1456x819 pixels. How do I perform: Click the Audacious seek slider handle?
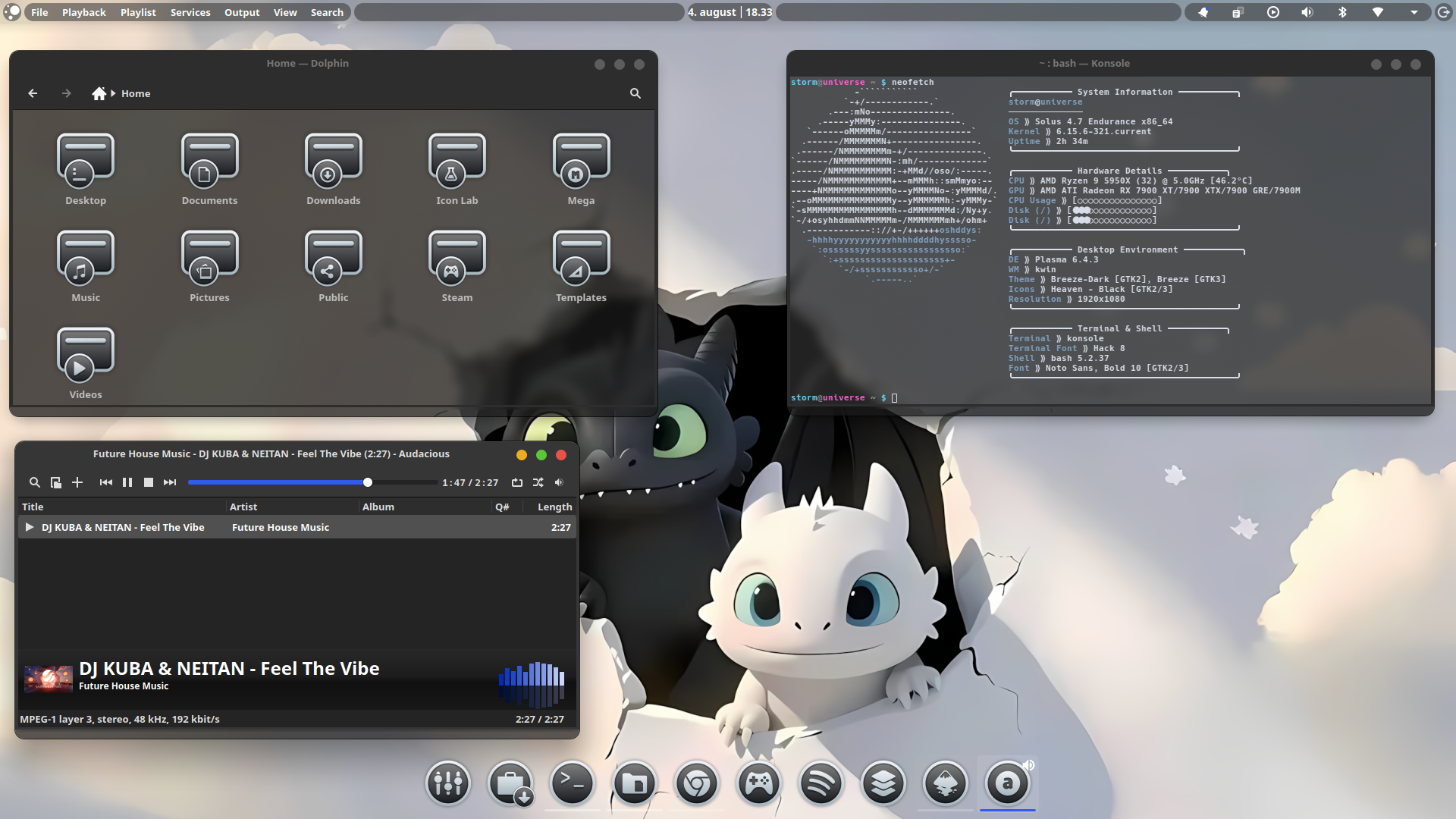pyautogui.click(x=368, y=482)
